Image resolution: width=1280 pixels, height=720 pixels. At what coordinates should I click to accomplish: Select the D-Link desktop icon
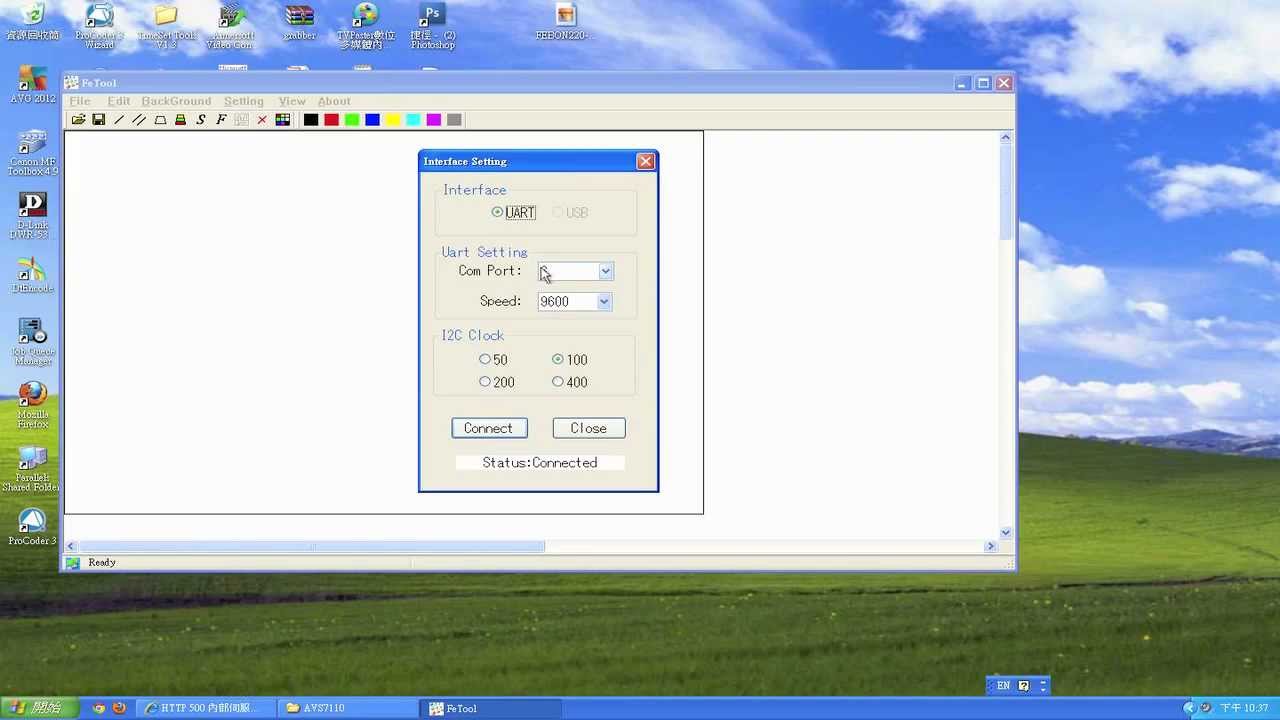[33, 216]
